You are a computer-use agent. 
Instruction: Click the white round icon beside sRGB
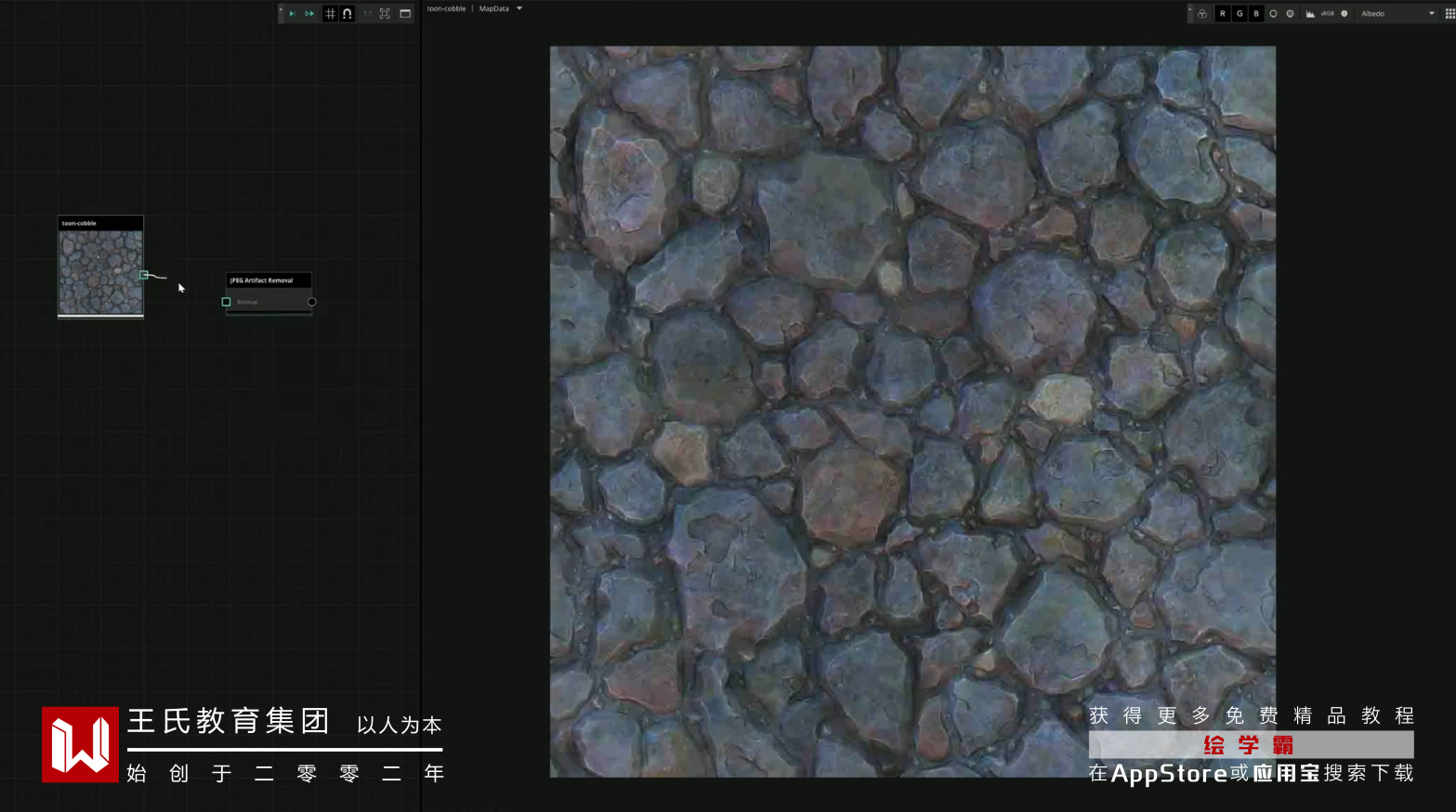1344,14
